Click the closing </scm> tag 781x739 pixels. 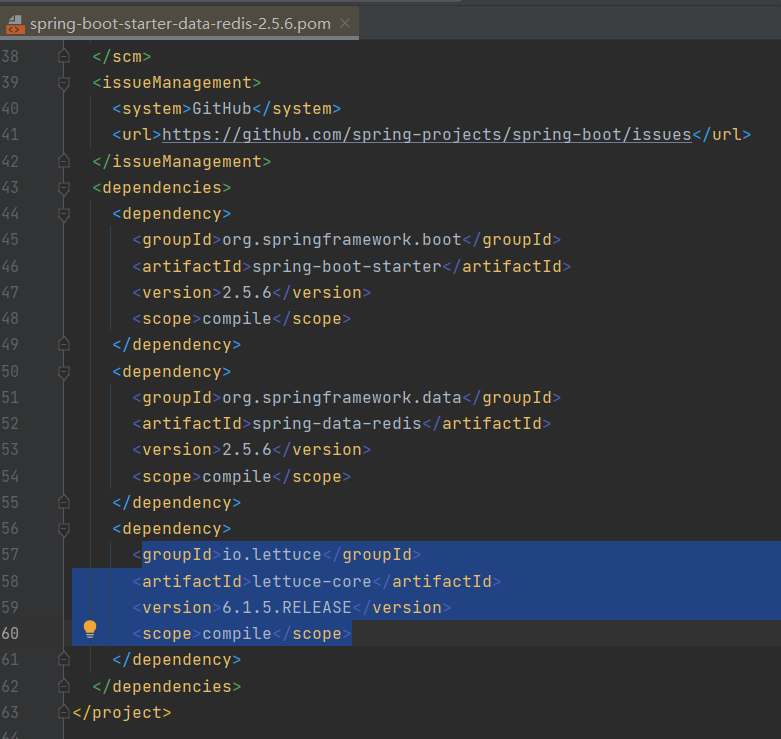tap(122, 56)
